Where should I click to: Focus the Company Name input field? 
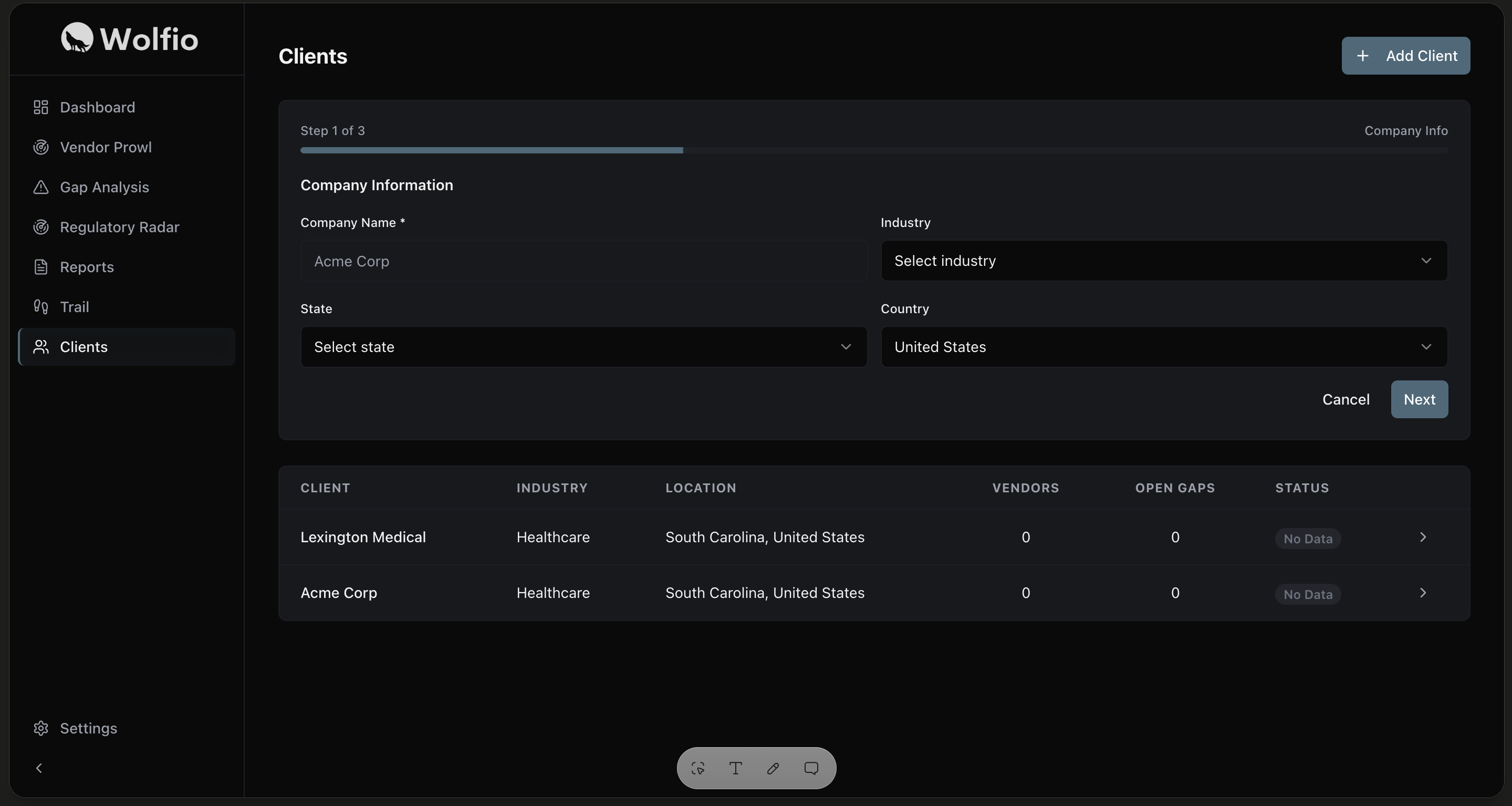[583, 261]
